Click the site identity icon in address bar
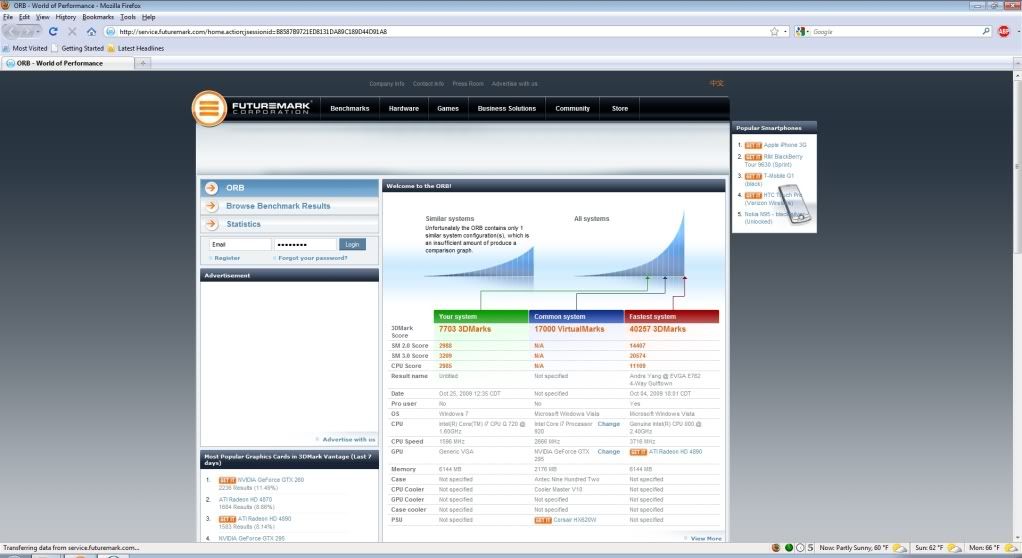The height and width of the screenshot is (558, 1022). pos(110,31)
